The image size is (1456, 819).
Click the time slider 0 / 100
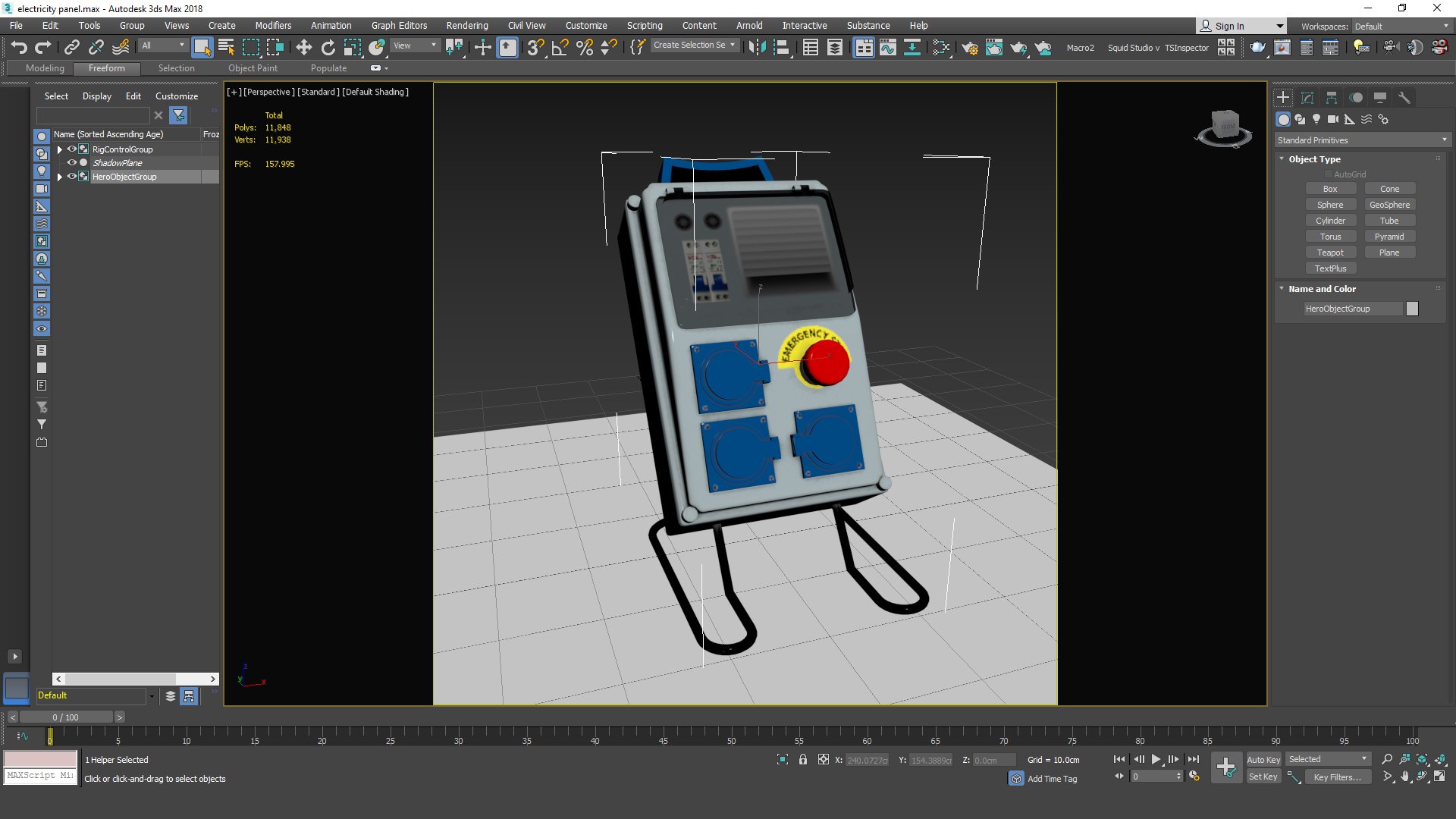pyautogui.click(x=66, y=717)
